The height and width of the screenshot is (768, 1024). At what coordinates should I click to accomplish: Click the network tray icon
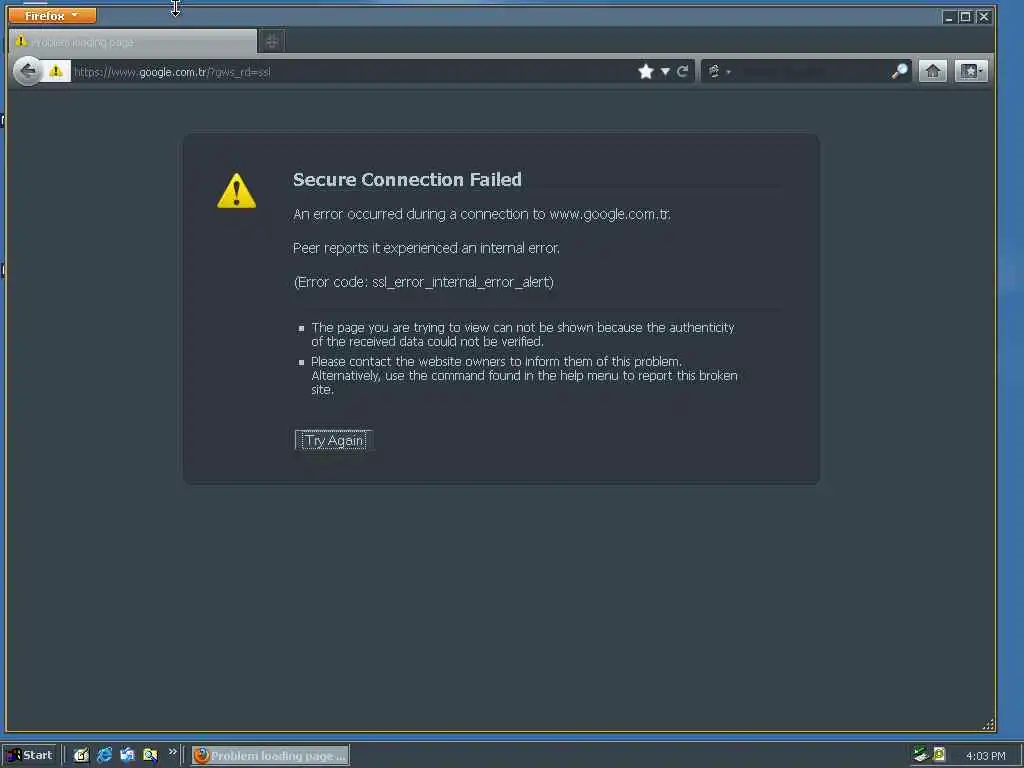pos(921,755)
